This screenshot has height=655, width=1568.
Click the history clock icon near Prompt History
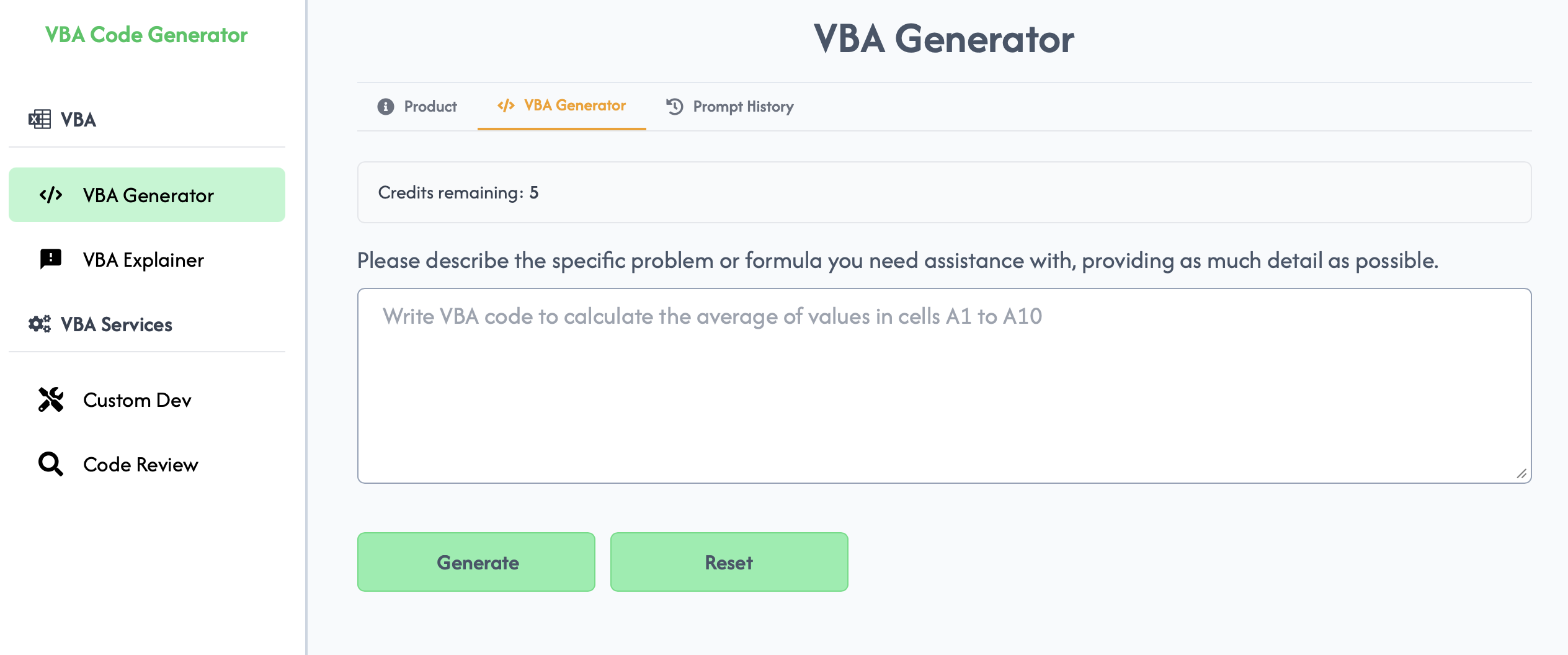point(674,106)
